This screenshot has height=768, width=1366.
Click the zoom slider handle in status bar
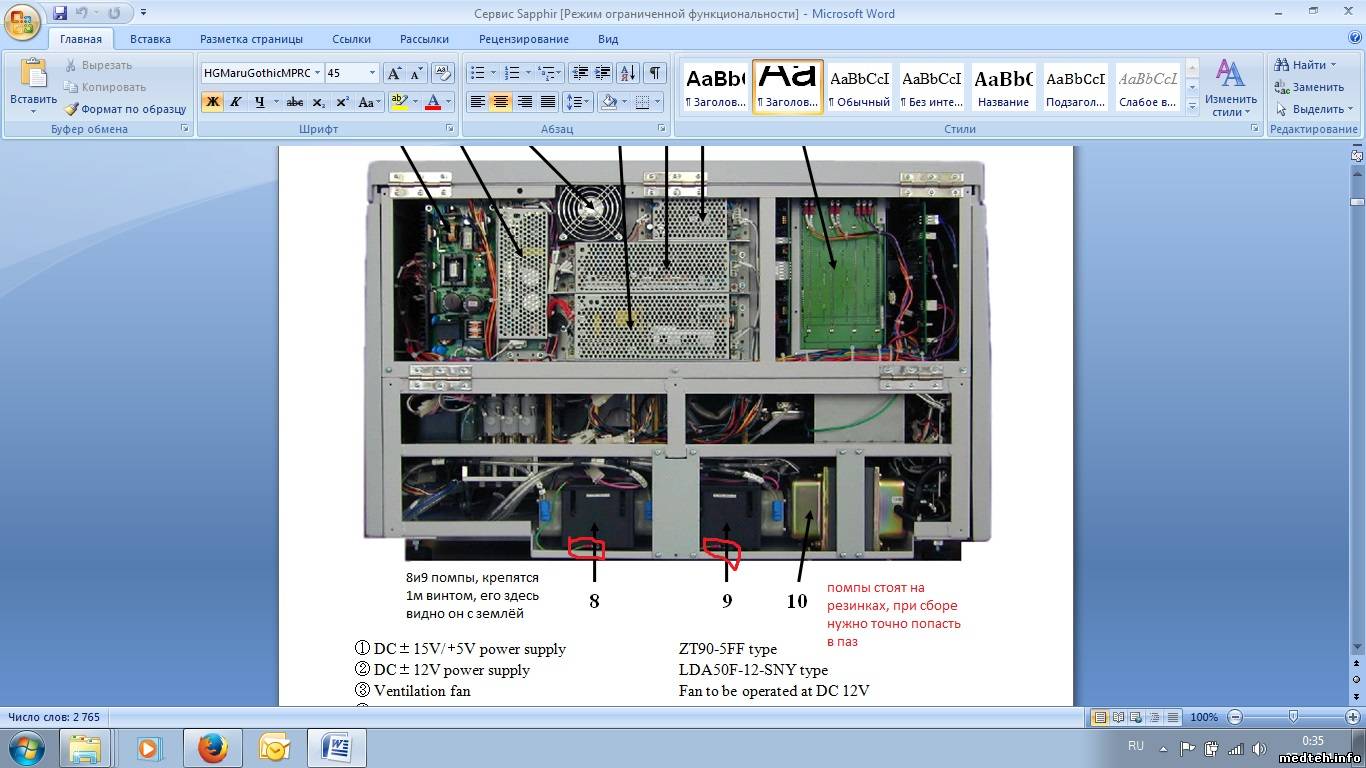click(1293, 717)
